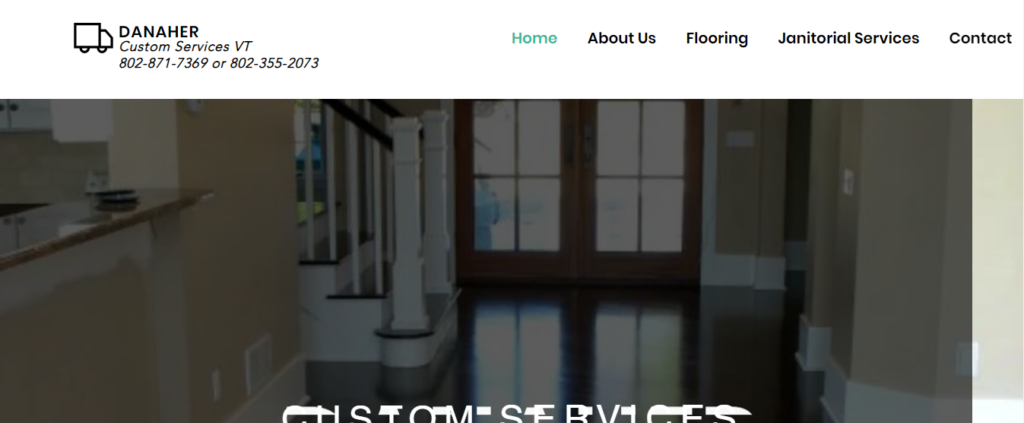Select Janitorial Services in navigation
The image size is (1024, 423).
848,39
